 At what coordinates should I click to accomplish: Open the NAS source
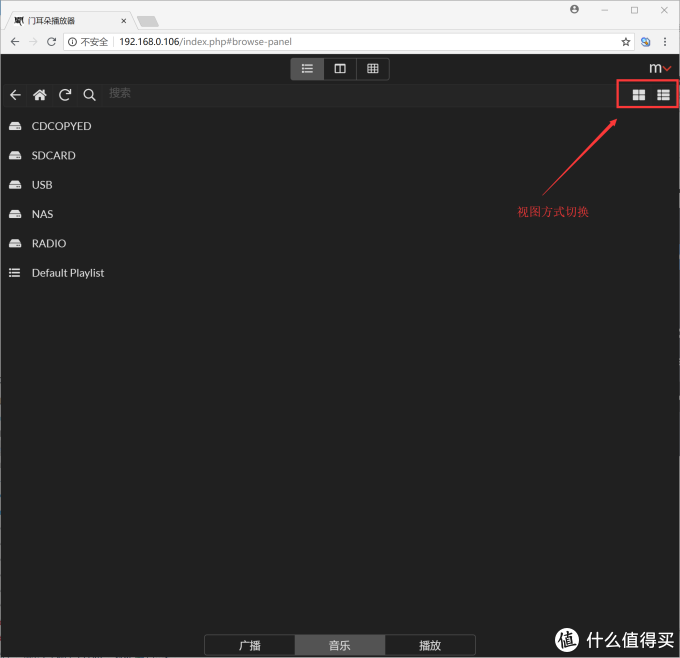[42, 214]
